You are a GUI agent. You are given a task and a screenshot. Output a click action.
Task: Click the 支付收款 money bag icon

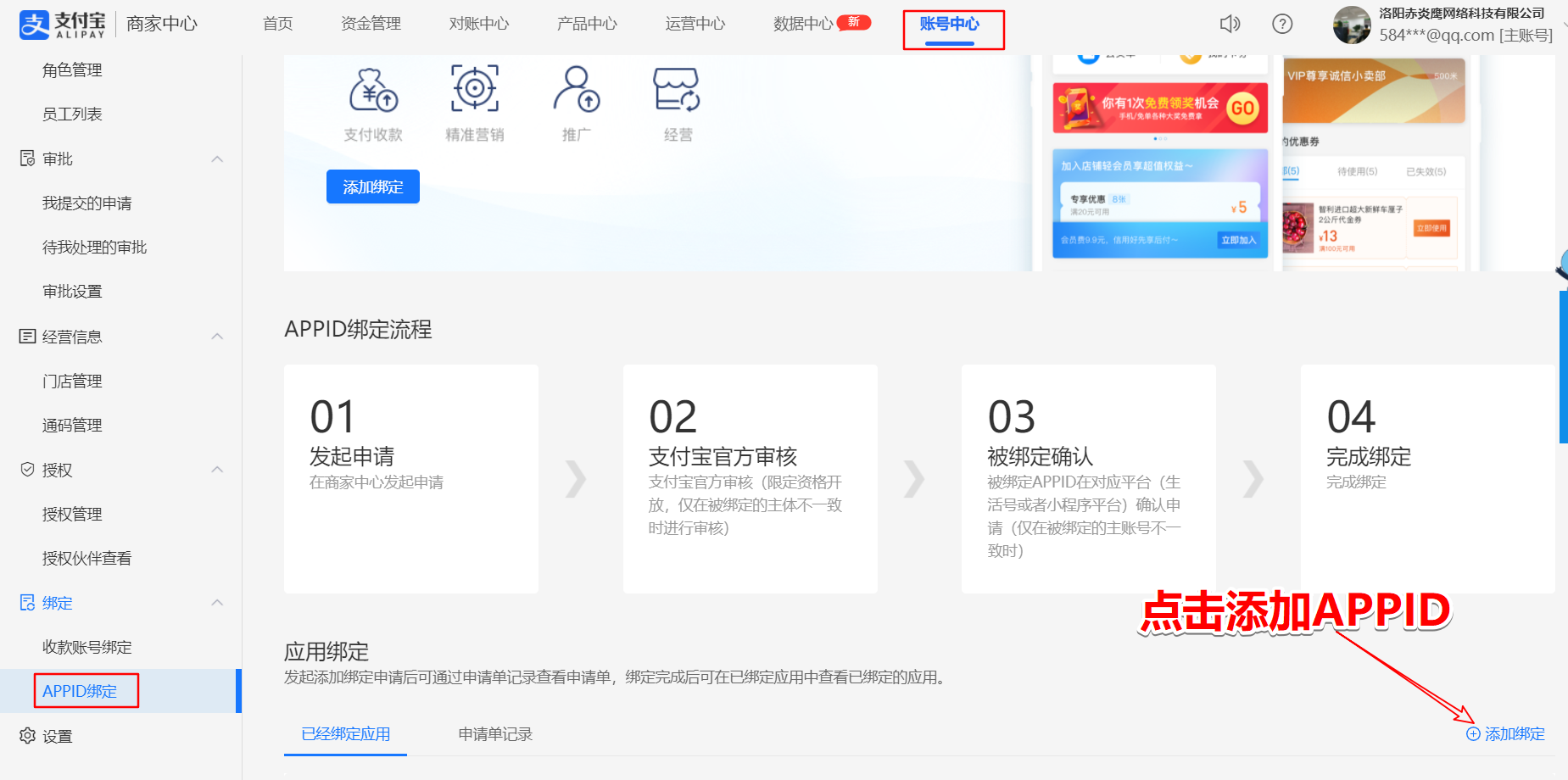tap(373, 89)
